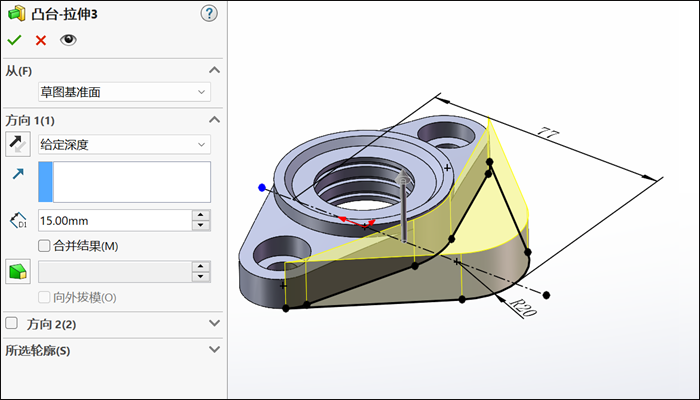Increase draft angle with up spinner
Viewport: 700px width, 400px height.
pos(201,267)
